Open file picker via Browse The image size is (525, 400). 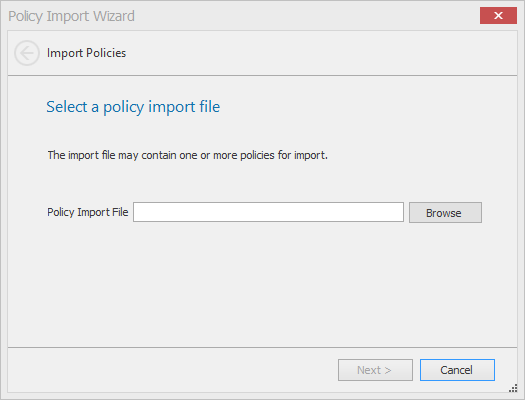[445, 213]
